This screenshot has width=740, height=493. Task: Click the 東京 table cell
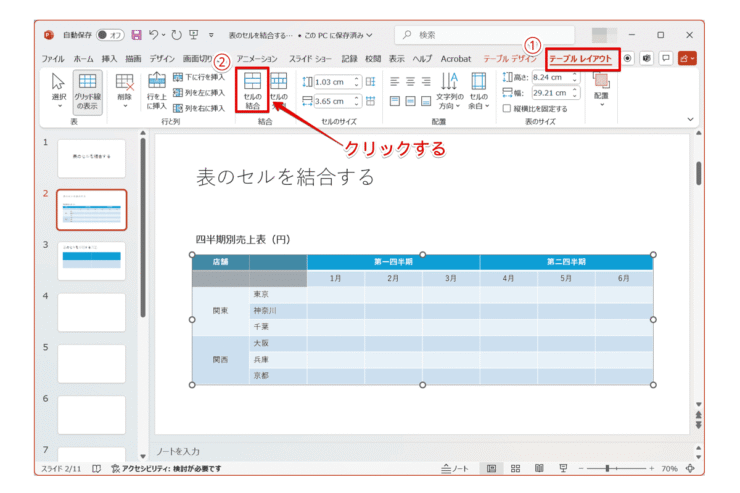(x=278, y=294)
